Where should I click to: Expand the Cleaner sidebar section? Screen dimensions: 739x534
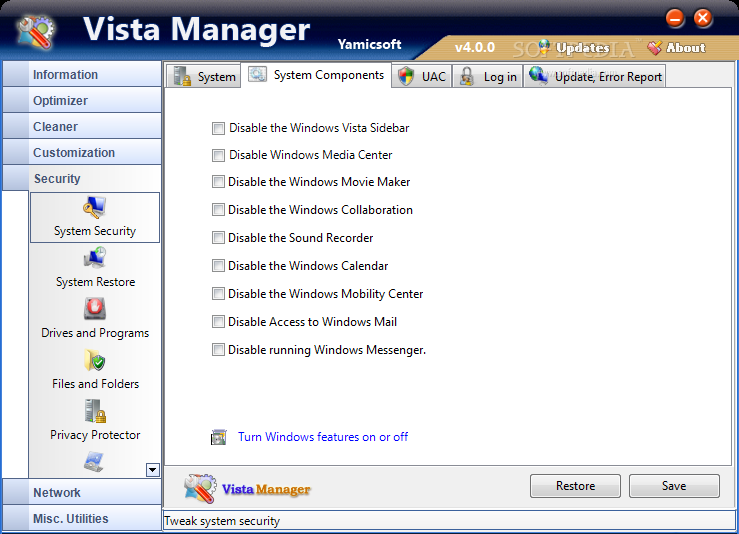pos(82,126)
